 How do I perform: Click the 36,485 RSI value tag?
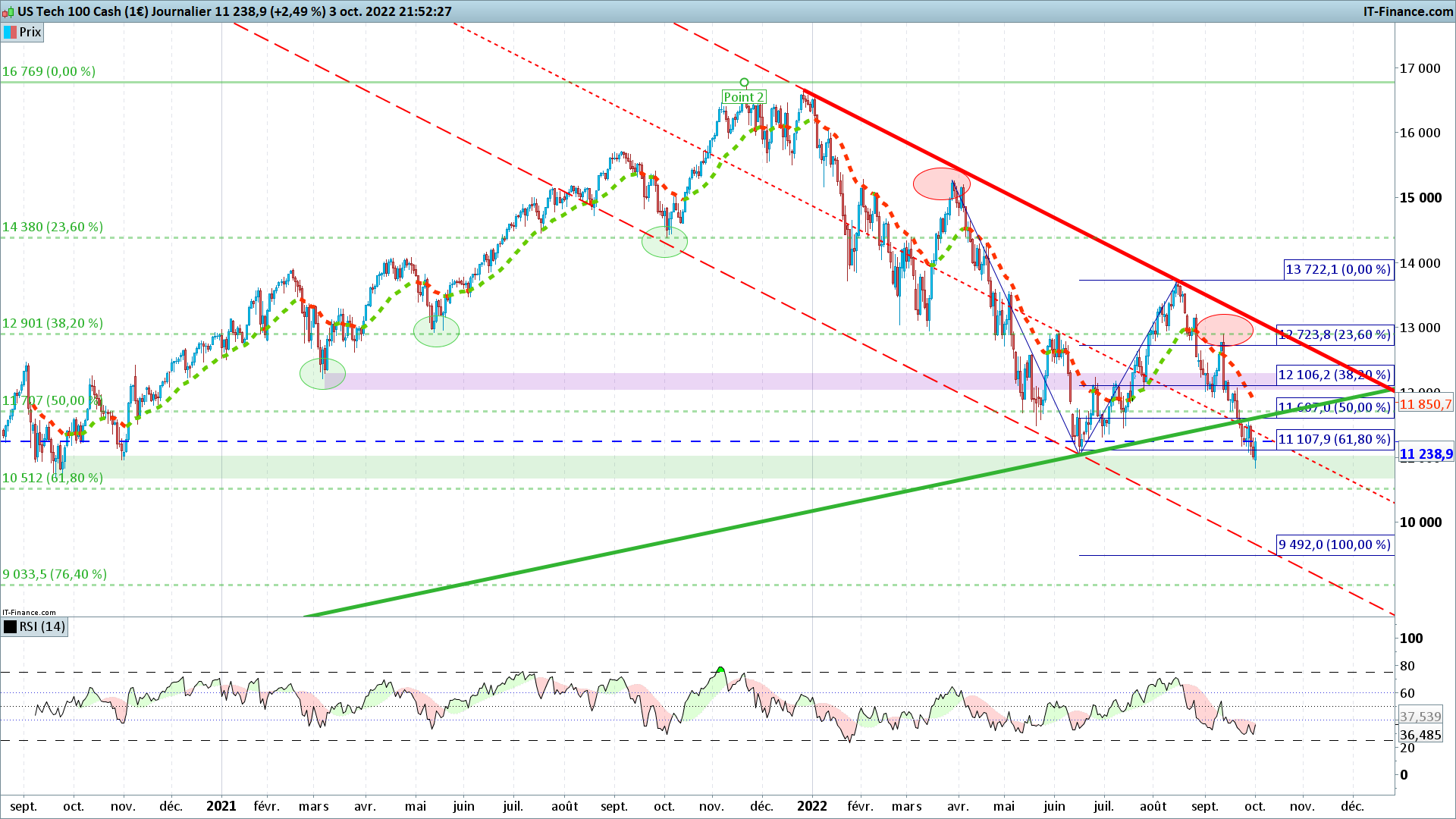(x=1420, y=735)
